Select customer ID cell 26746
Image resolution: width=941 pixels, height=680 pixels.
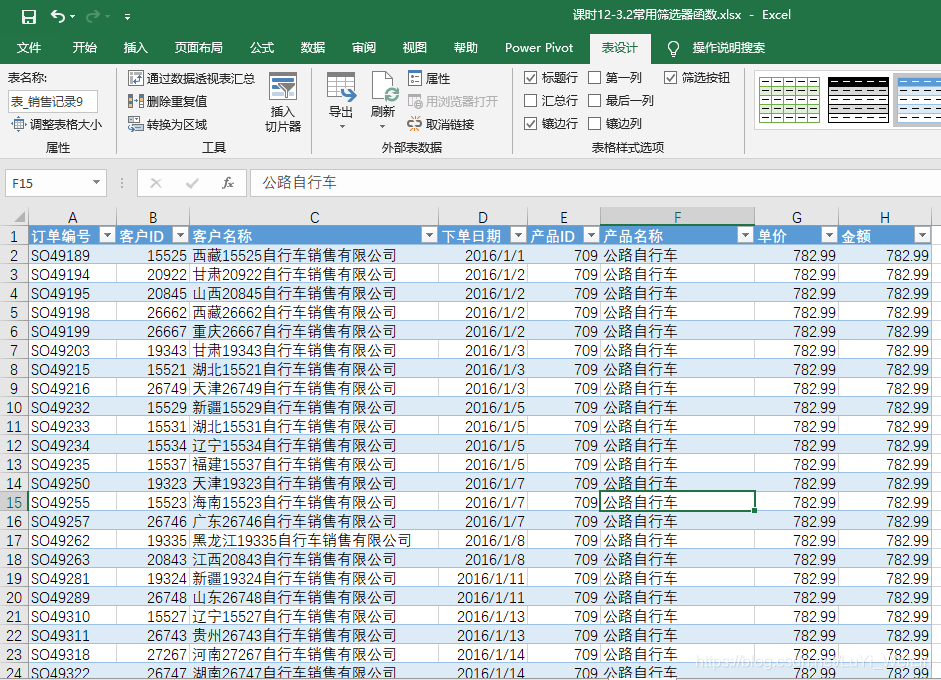(153, 522)
